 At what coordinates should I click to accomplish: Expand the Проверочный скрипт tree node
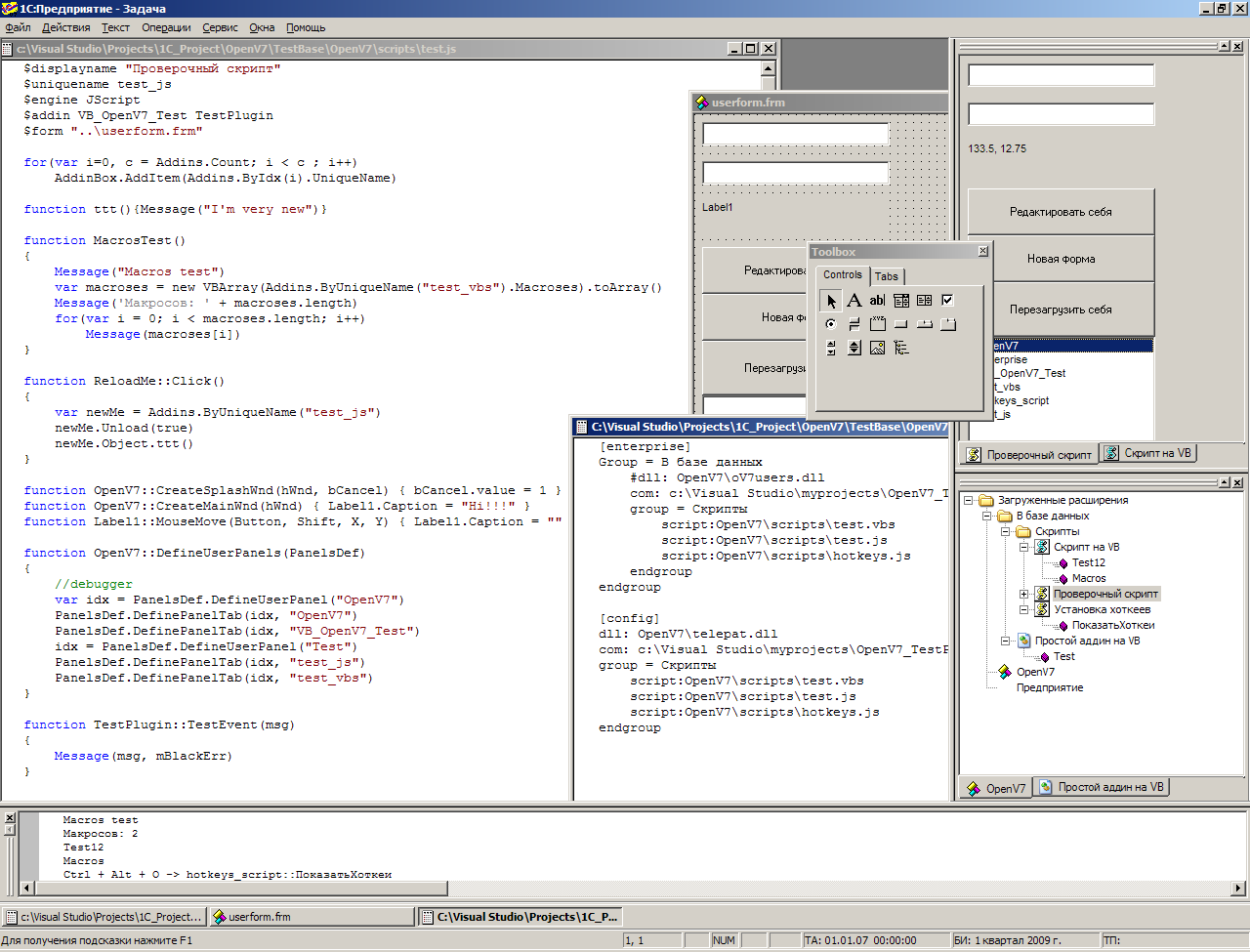(1023, 594)
